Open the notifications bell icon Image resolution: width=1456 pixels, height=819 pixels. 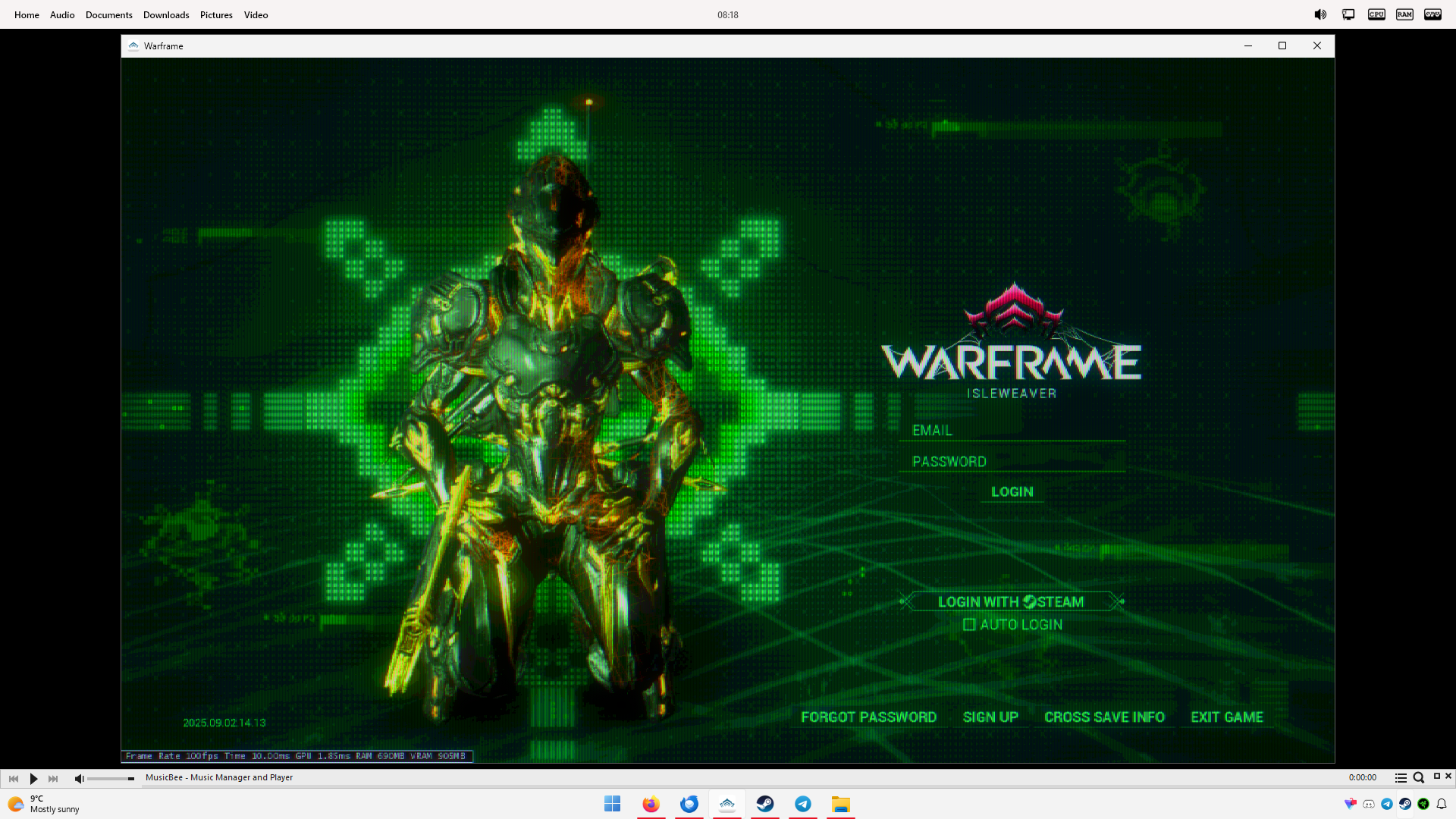[1442, 804]
